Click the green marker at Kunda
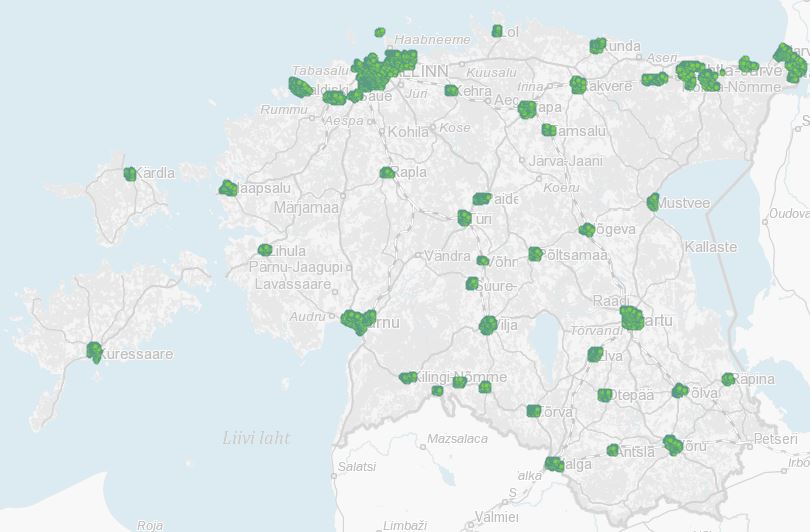 [x=598, y=46]
